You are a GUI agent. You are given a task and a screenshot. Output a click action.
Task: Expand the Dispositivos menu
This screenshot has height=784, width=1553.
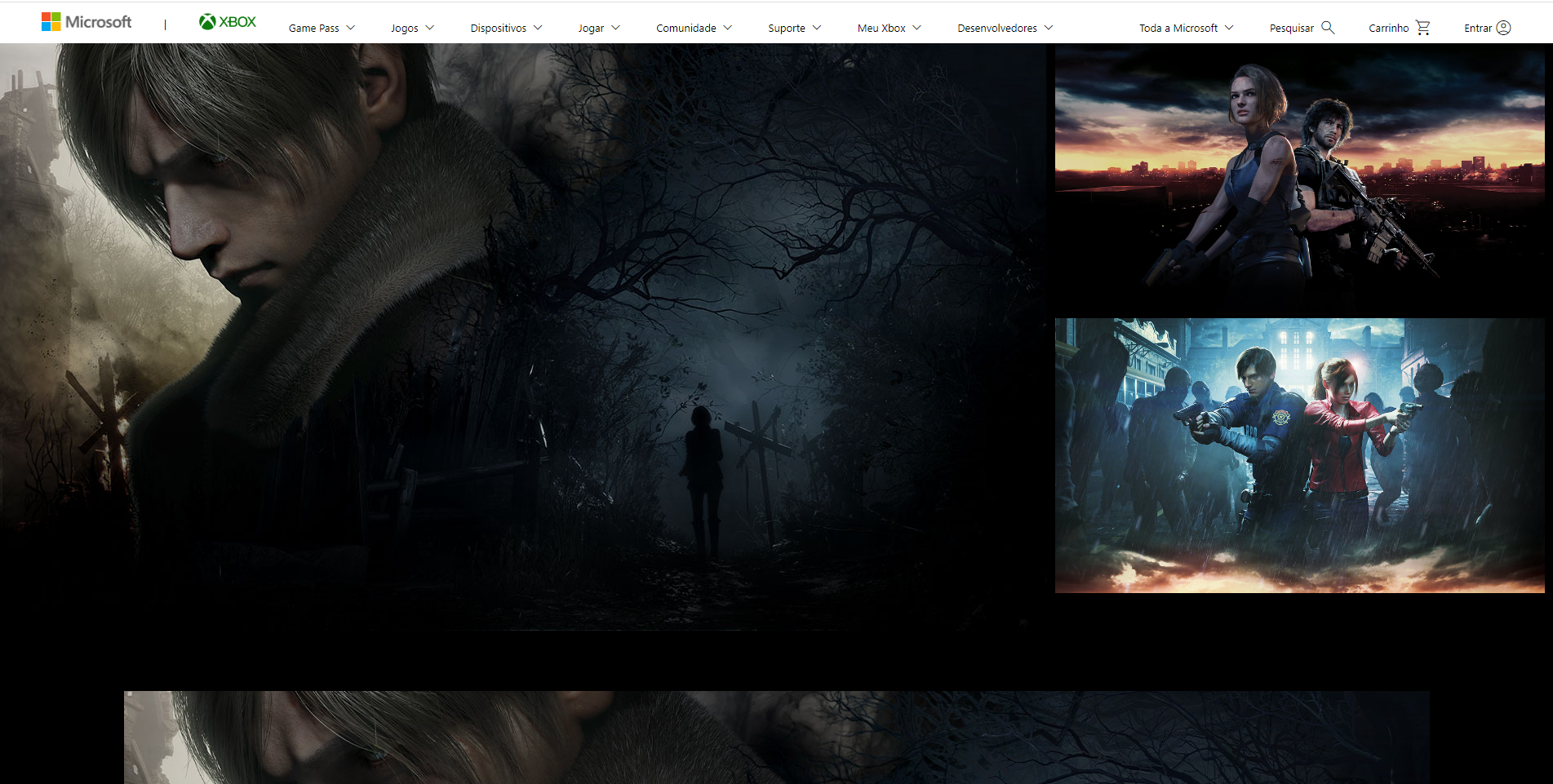[506, 28]
